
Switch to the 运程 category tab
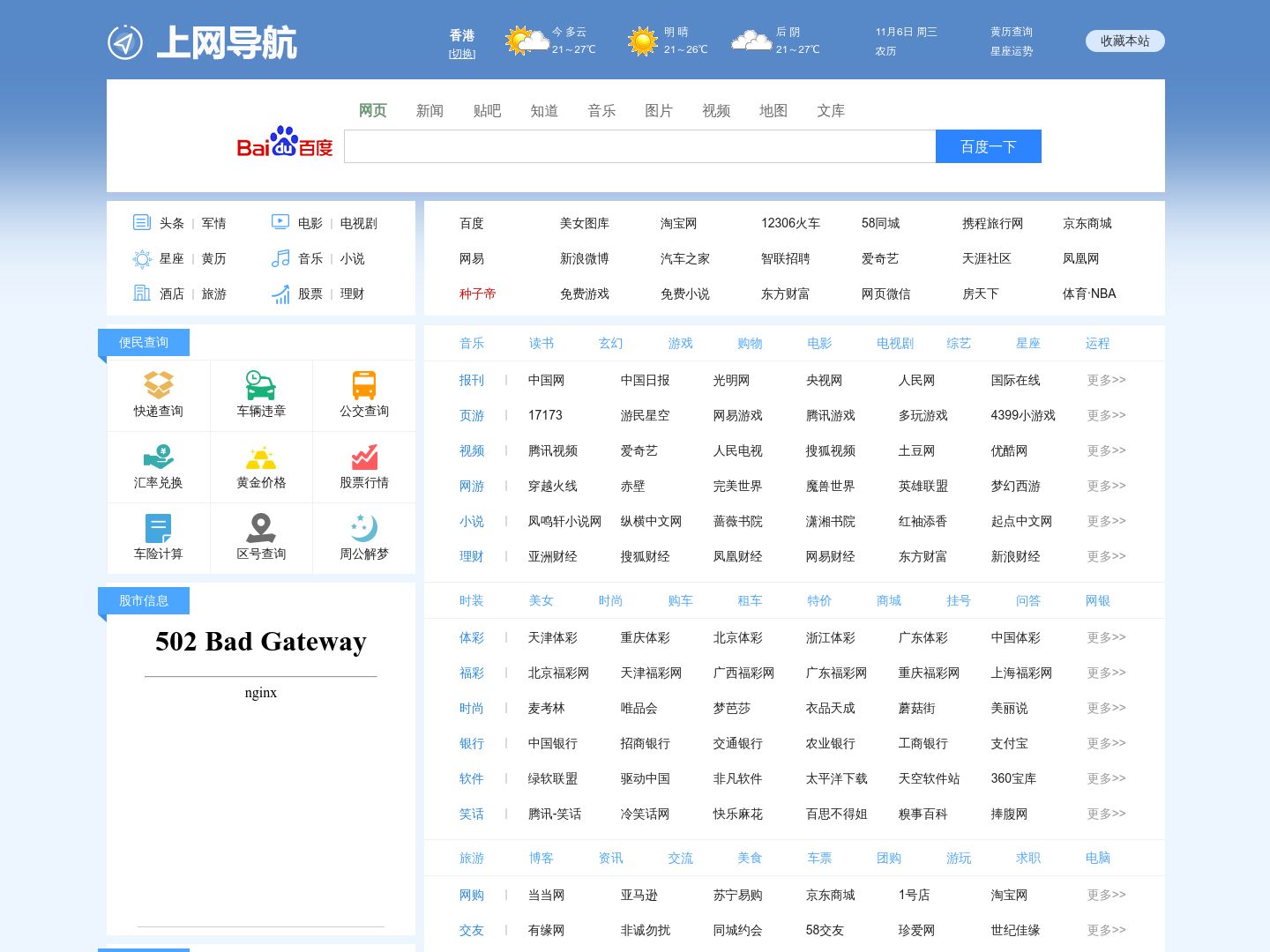(x=1098, y=343)
